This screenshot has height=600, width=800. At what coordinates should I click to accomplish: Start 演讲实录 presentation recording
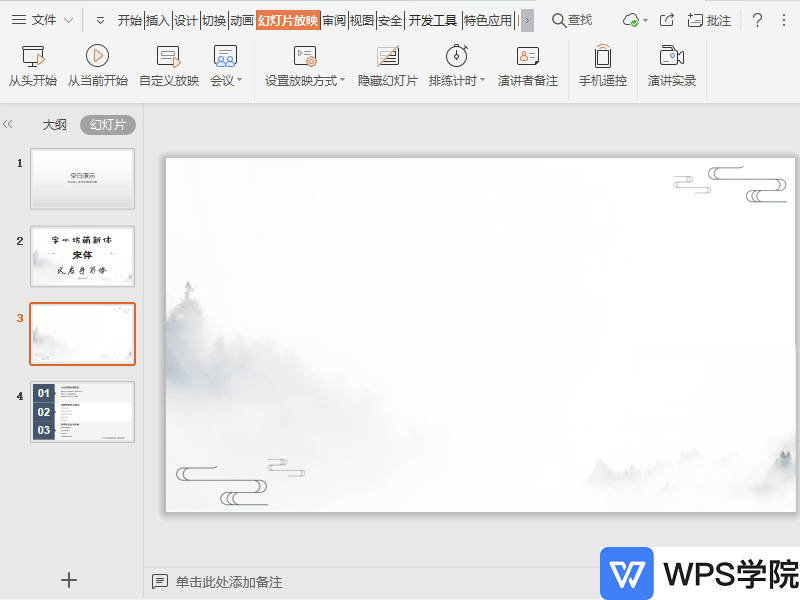674,67
